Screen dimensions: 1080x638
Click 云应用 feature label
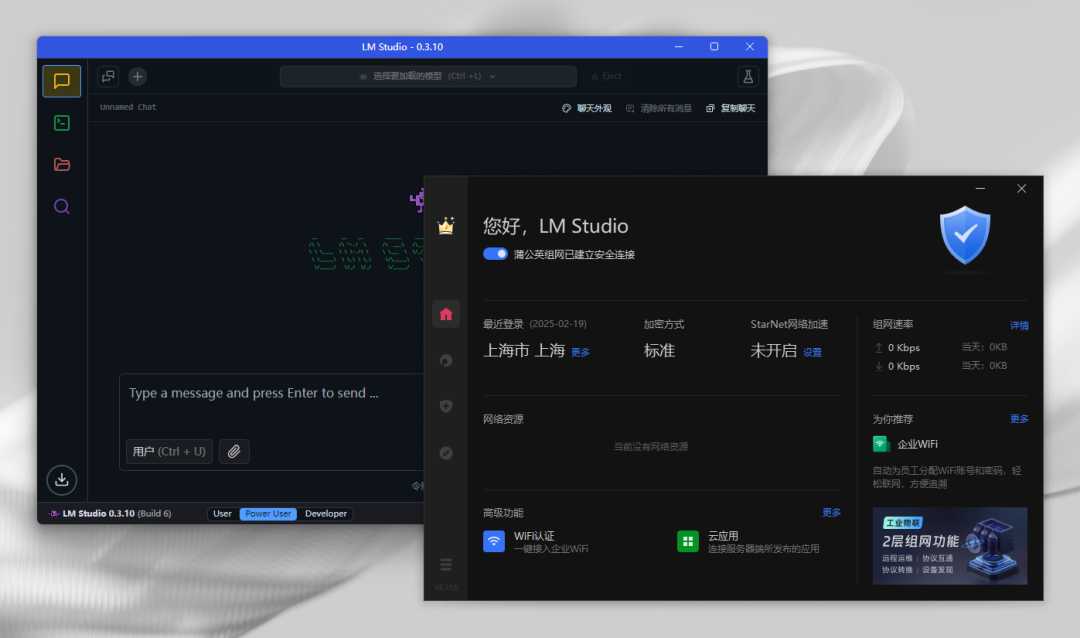point(723,536)
